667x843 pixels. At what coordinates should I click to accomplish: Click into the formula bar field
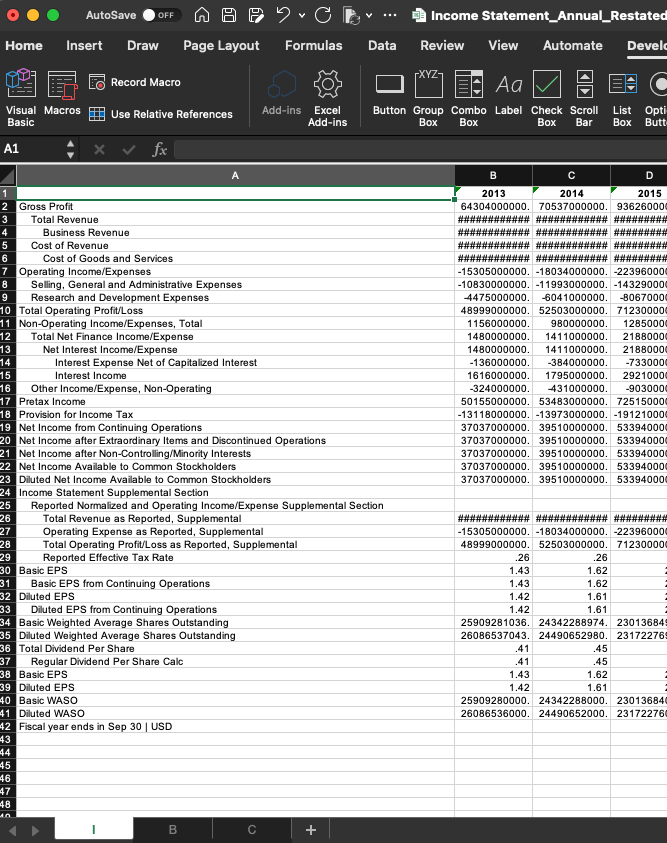[x=420, y=149]
